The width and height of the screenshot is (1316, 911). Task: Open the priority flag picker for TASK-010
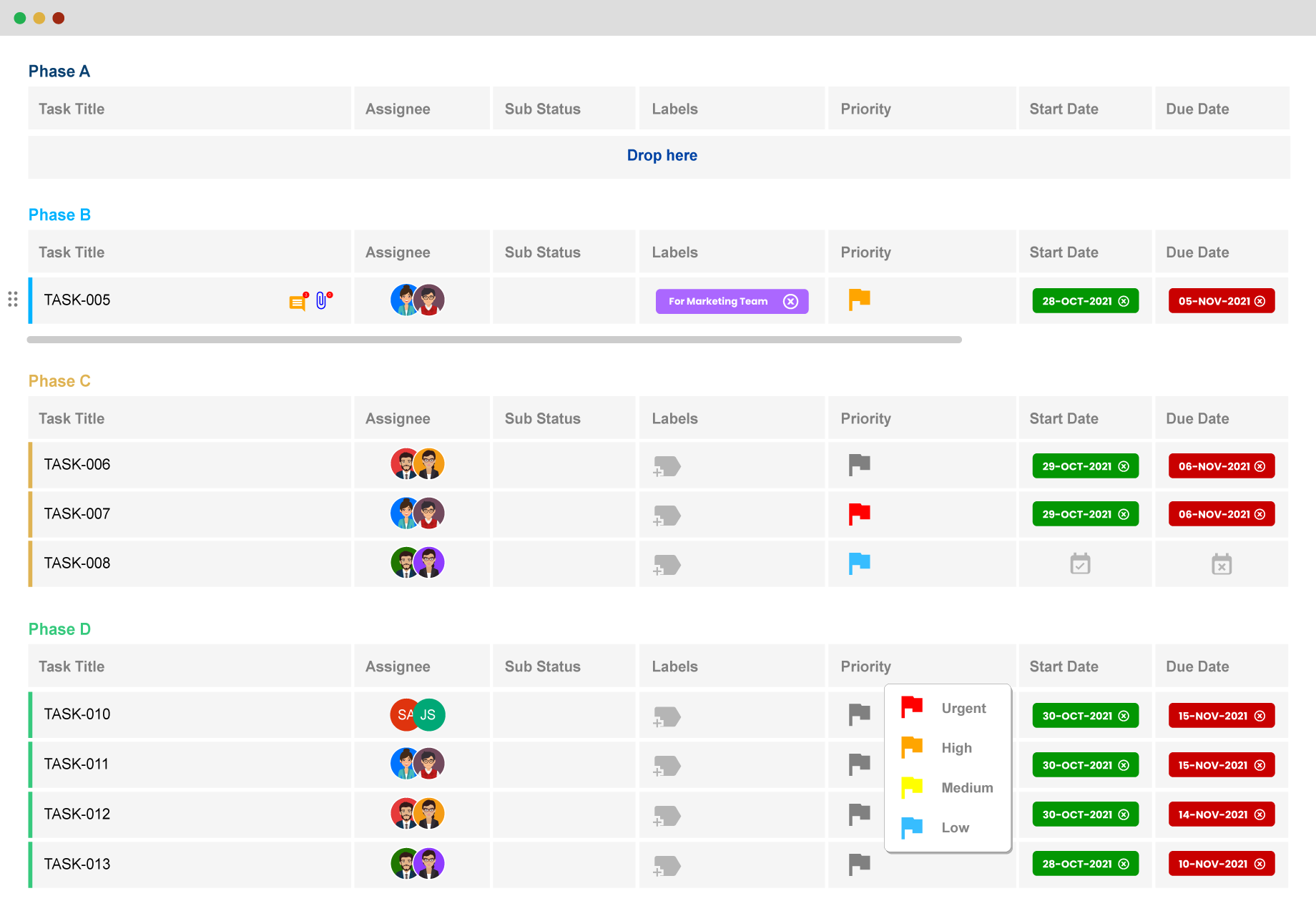coord(858,714)
